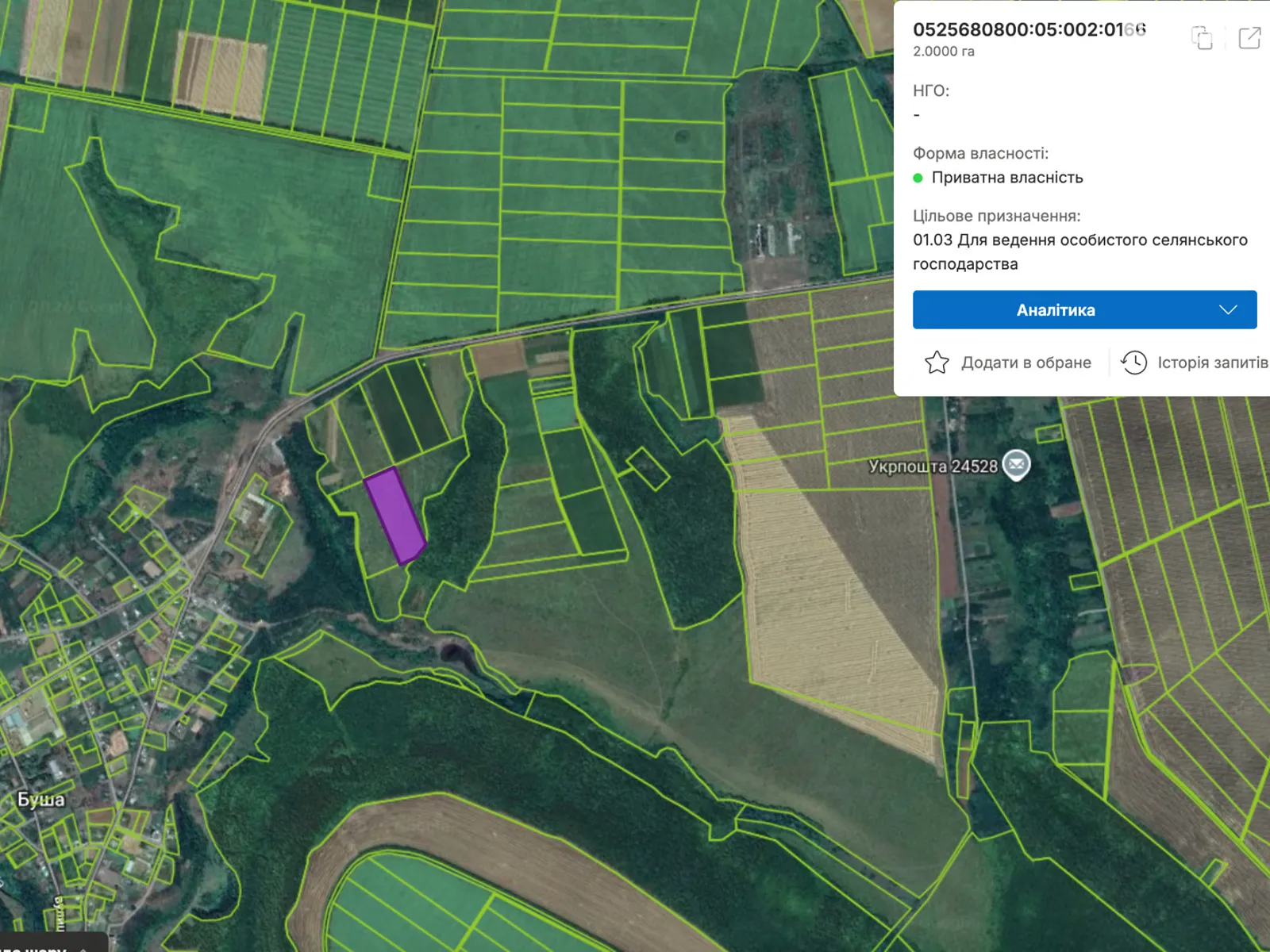
Task: Click the purple highlighted land parcel
Action: tap(394, 516)
